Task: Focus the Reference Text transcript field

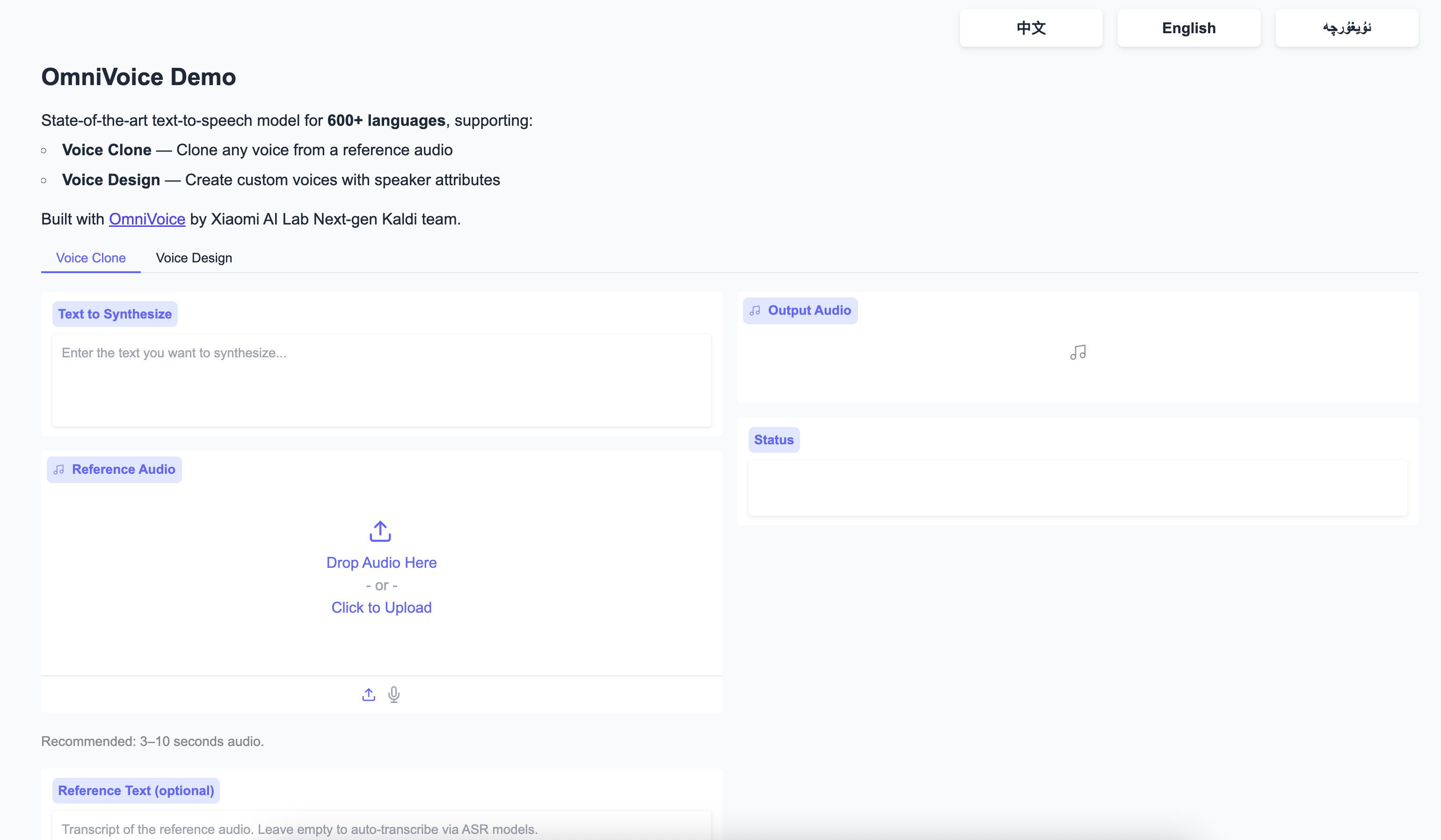Action: (x=381, y=828)
